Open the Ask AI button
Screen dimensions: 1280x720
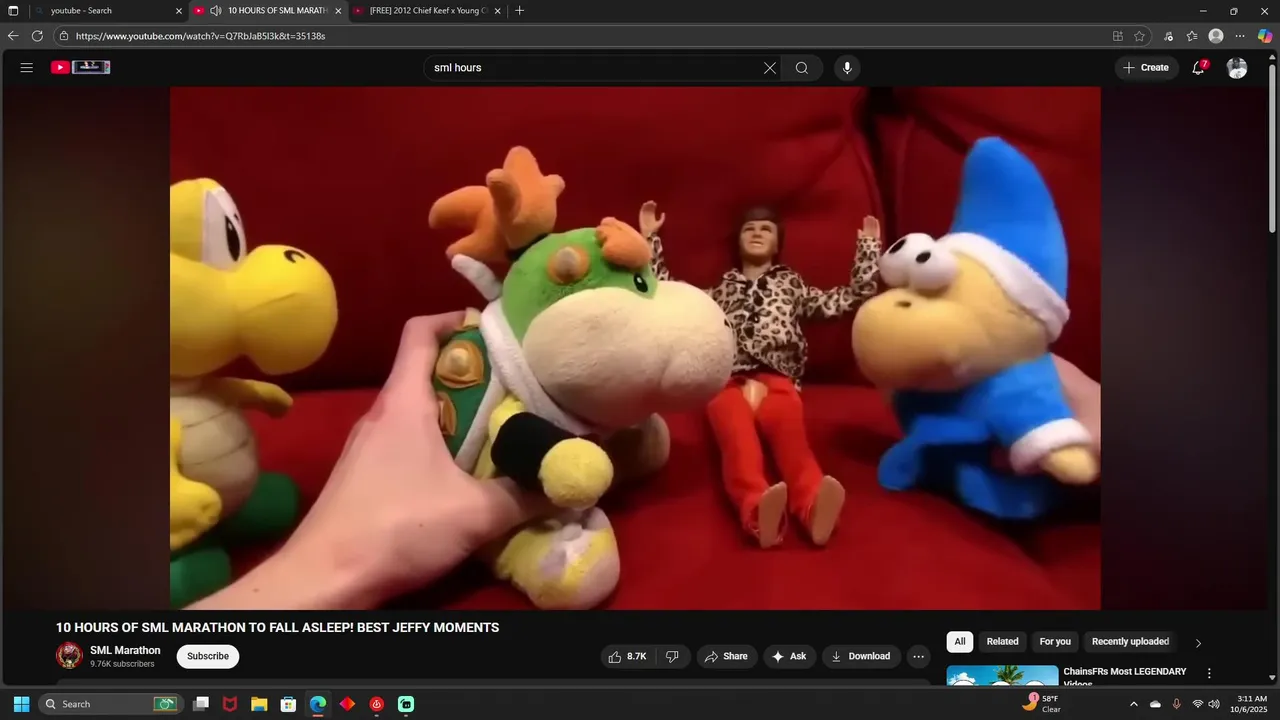(789, 656)
